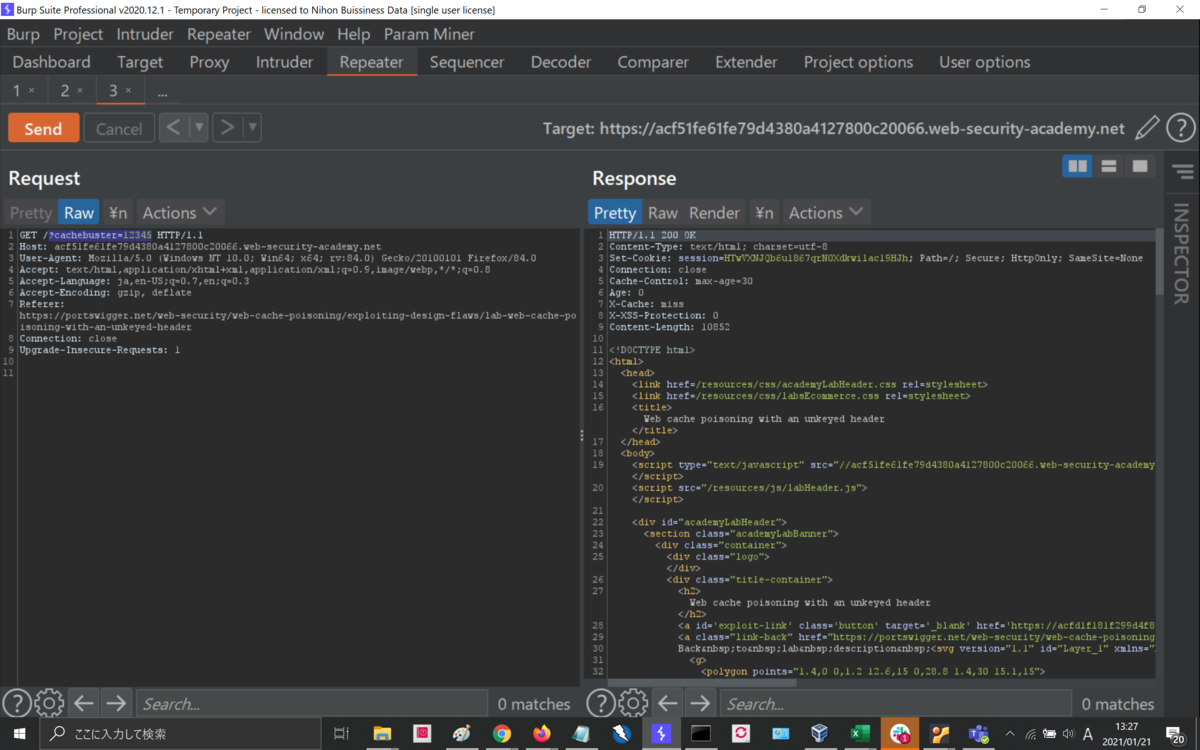
Task: Open the Request Actions dropdown
Action: tap(180, 212)
